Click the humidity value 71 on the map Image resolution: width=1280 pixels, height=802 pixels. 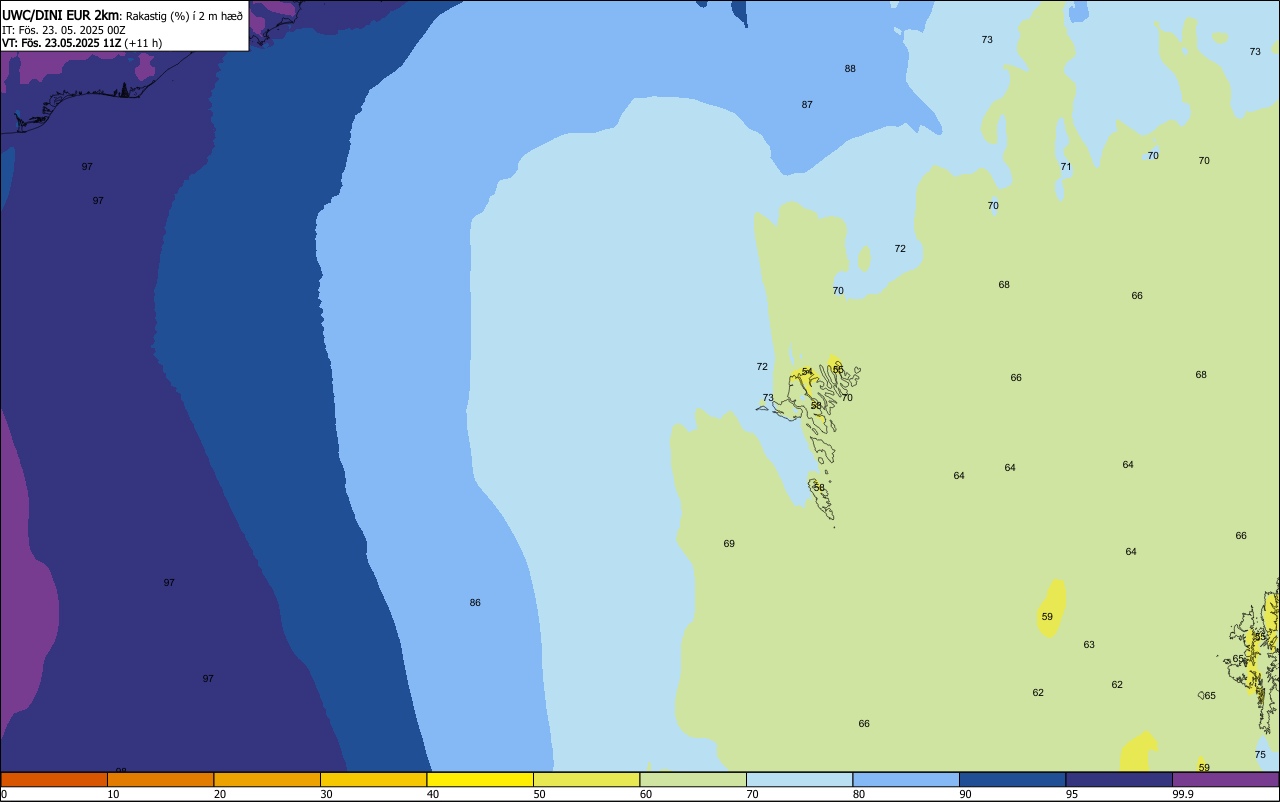coord(1066,167)
